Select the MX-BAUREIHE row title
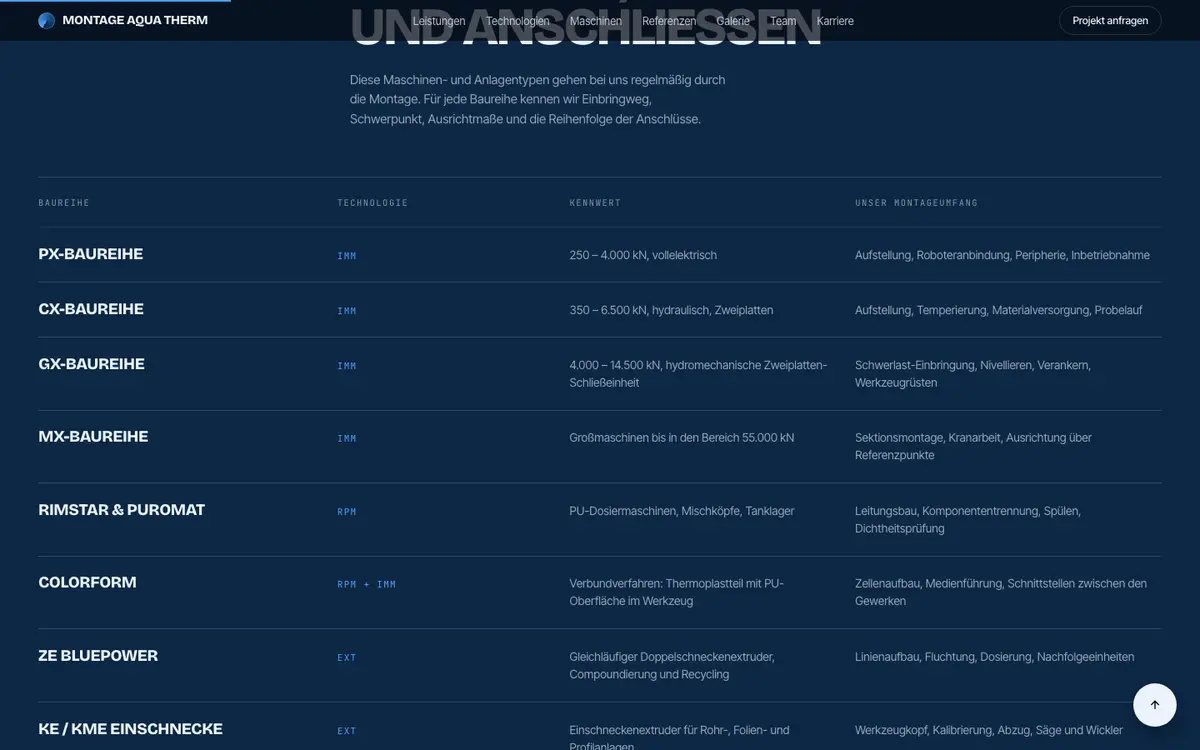 coord(93,437)
